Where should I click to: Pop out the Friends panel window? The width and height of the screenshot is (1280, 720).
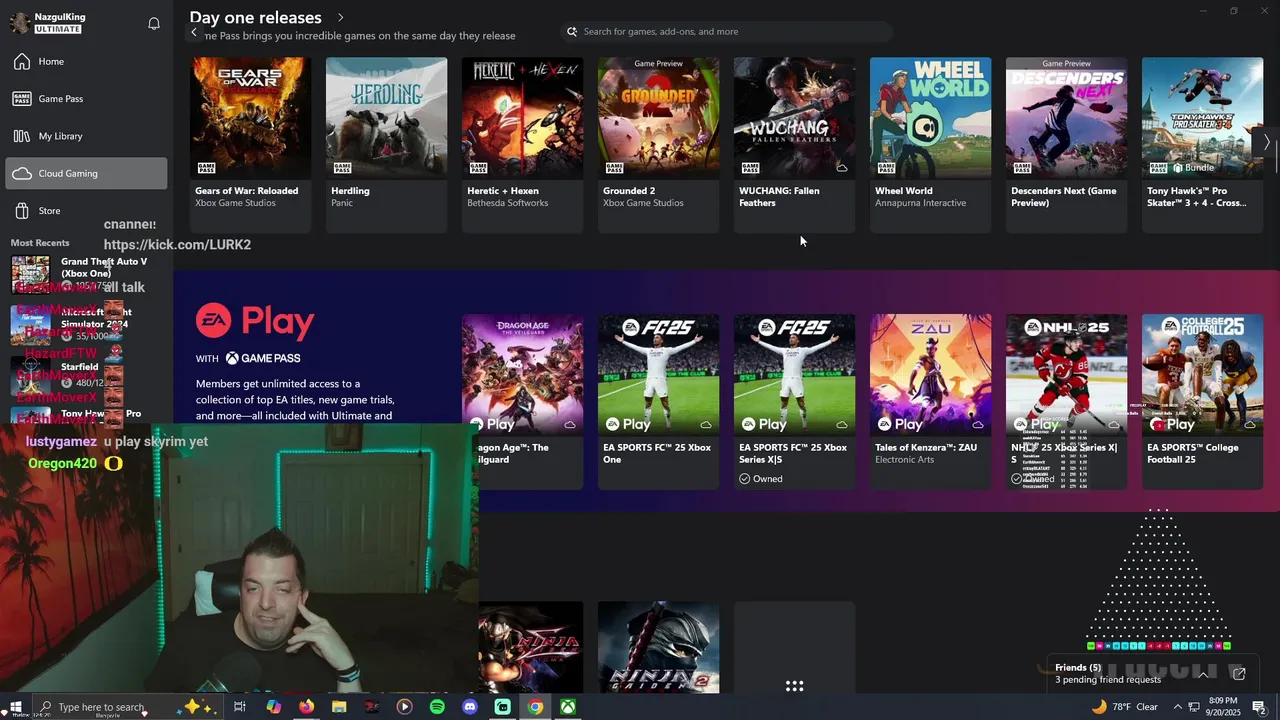[x=1238, y=674]
